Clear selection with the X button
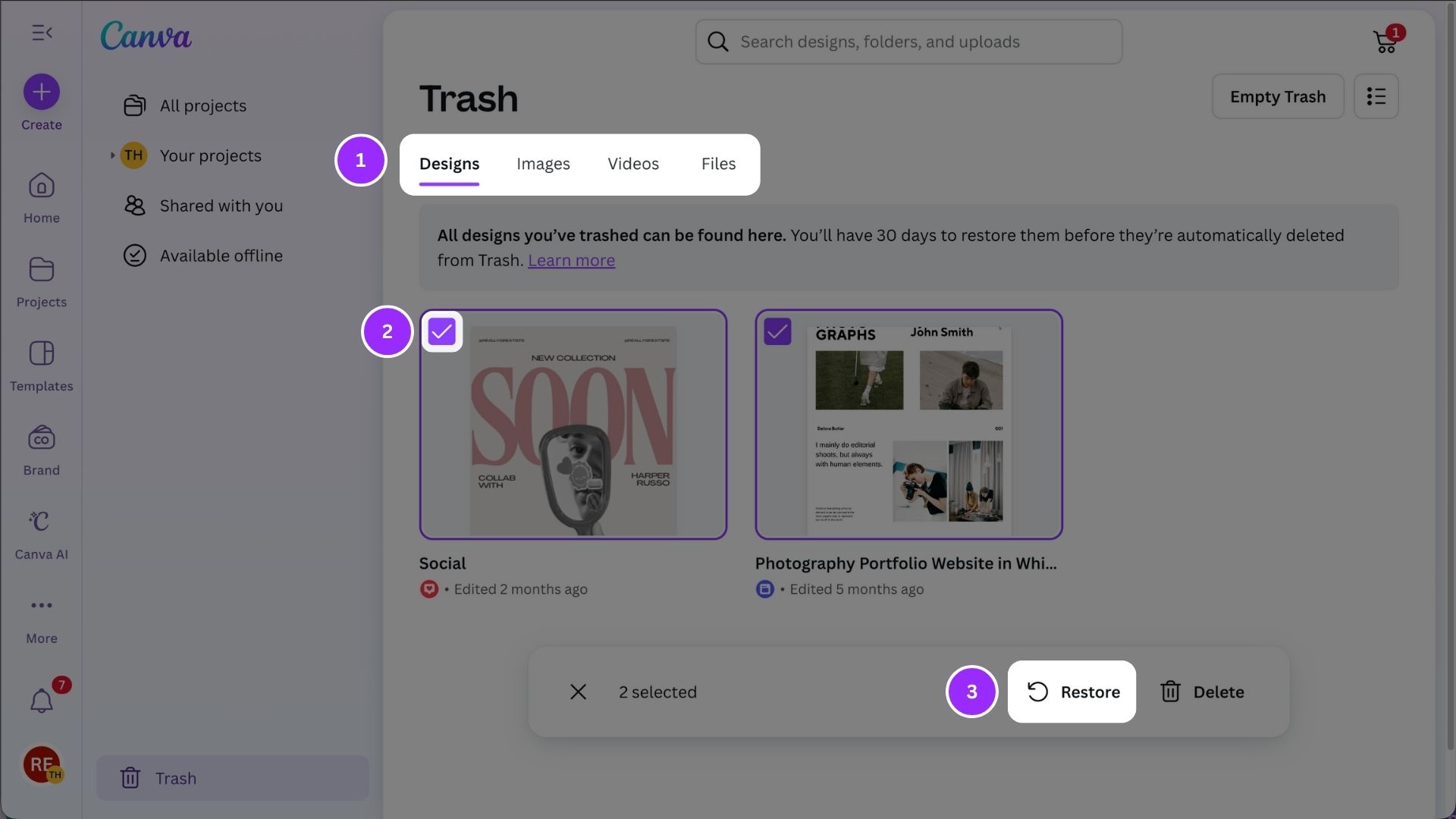1456x819 pixels. coord(578,692)
